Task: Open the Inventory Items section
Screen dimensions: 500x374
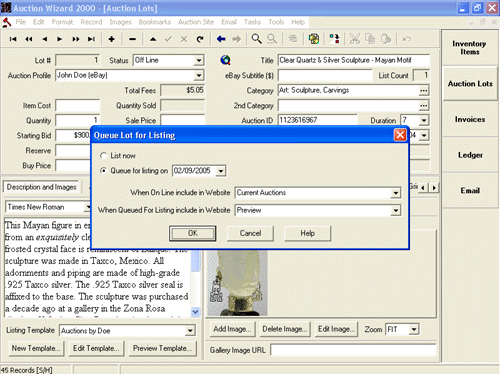Action: (x=469, y=48)
